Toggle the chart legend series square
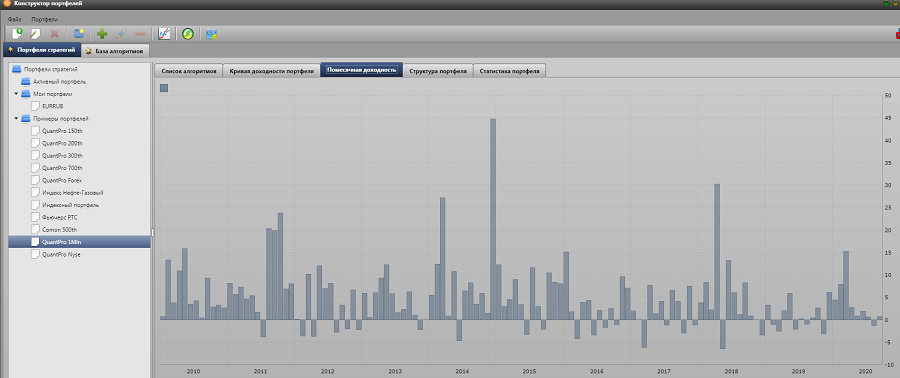Image resolution: width=900 pixels, height=378 pixels. click(x=164, y=88)
